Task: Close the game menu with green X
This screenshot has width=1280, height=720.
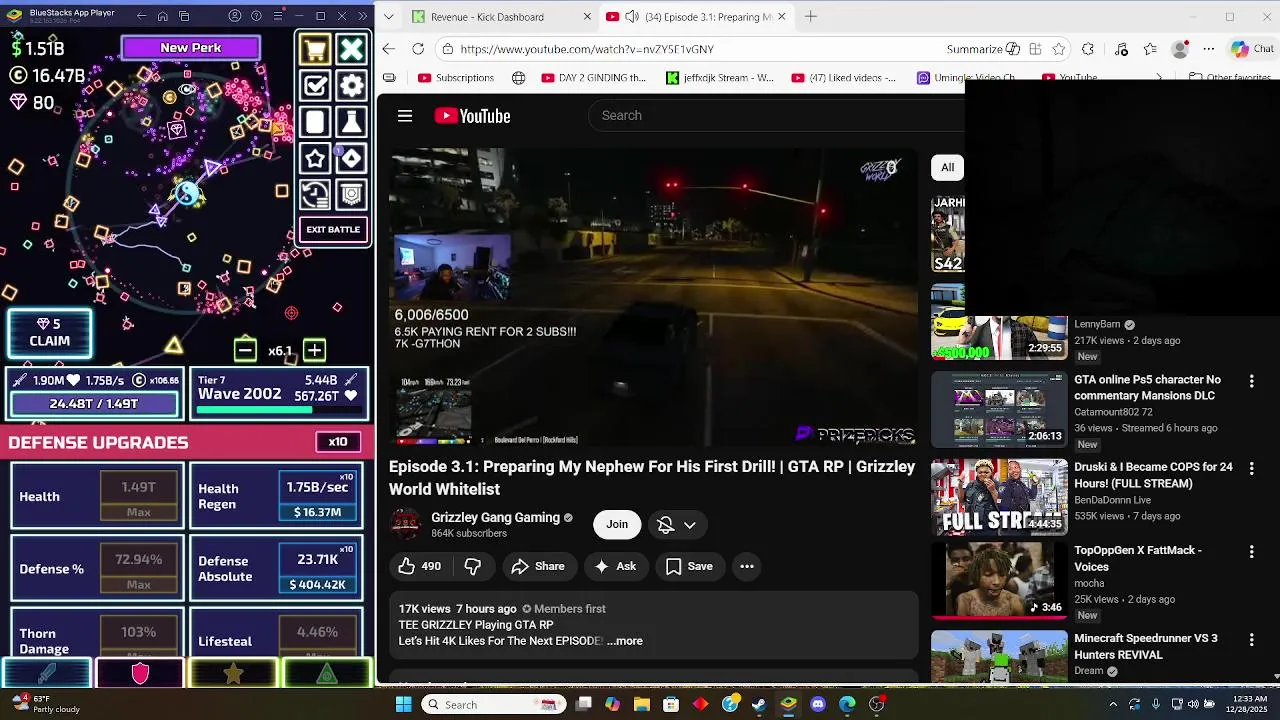Action: [352, 49]
